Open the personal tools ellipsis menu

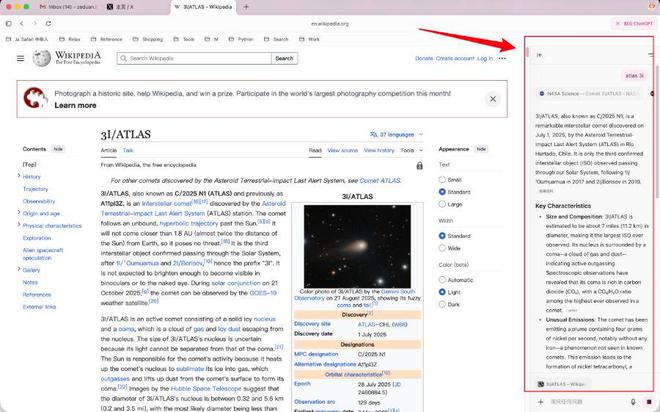[x=503, y=59]
